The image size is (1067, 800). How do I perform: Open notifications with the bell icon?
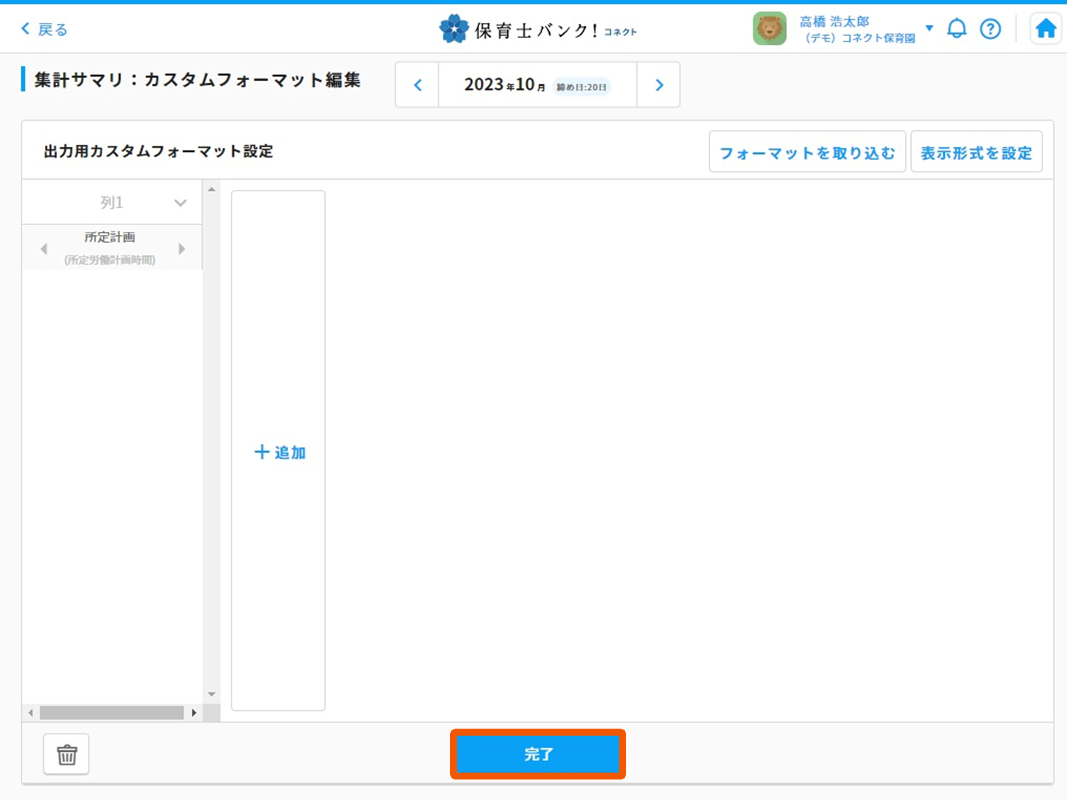click(x=957, y=29)
